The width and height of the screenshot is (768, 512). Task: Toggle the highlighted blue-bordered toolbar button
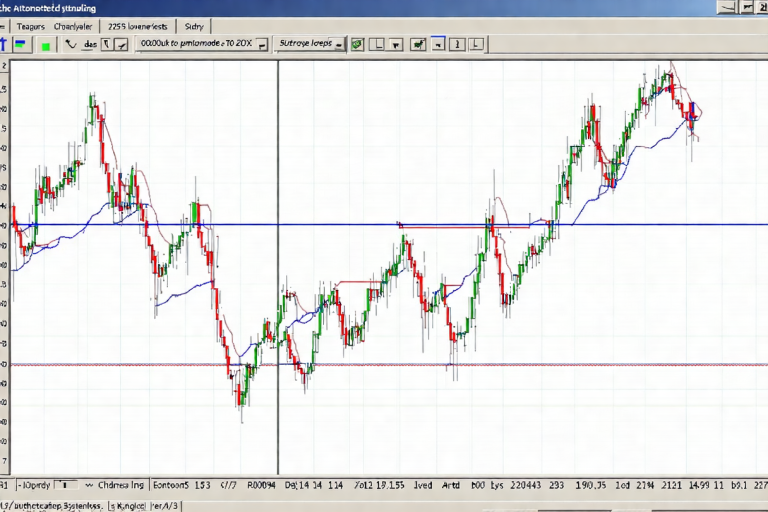click(x=438, y=44)
